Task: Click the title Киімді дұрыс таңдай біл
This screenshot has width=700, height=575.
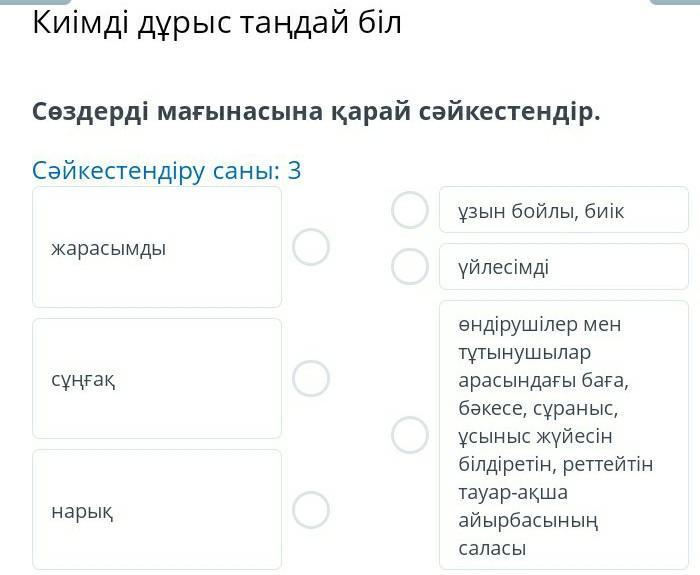Action: click(x=217, y=22)
